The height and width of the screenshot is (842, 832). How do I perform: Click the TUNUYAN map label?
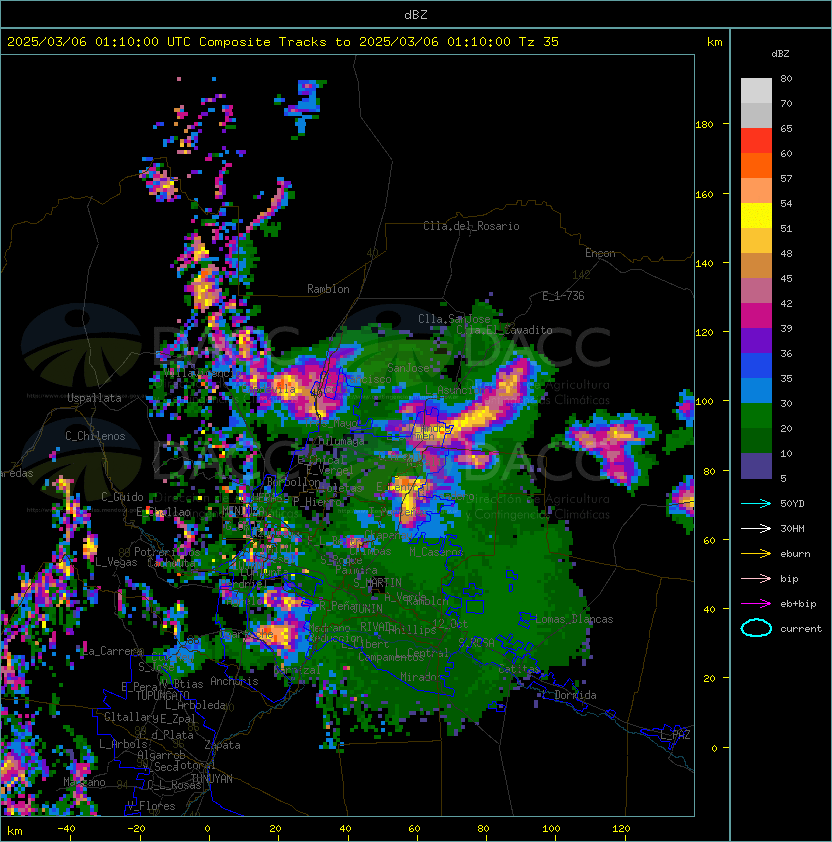click(212, 779)
